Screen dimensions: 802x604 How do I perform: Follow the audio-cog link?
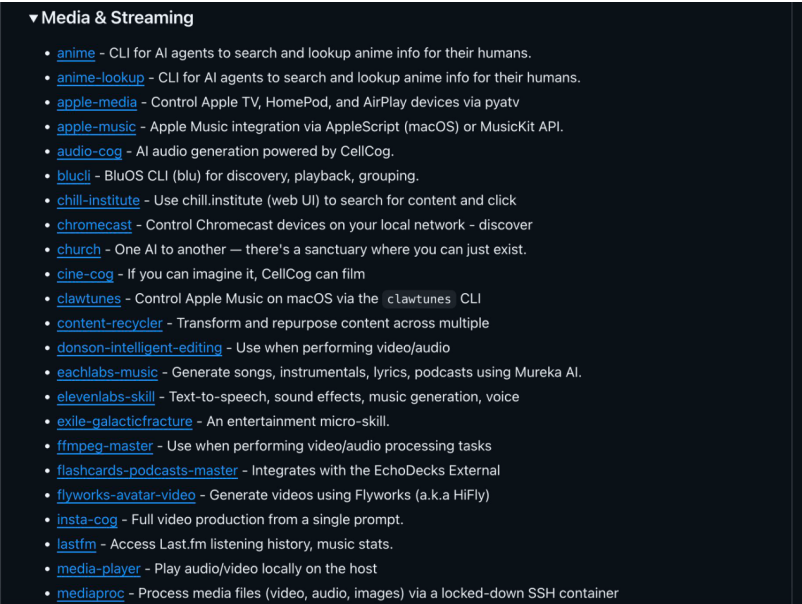pyautogui.click(x=89, y=151)
